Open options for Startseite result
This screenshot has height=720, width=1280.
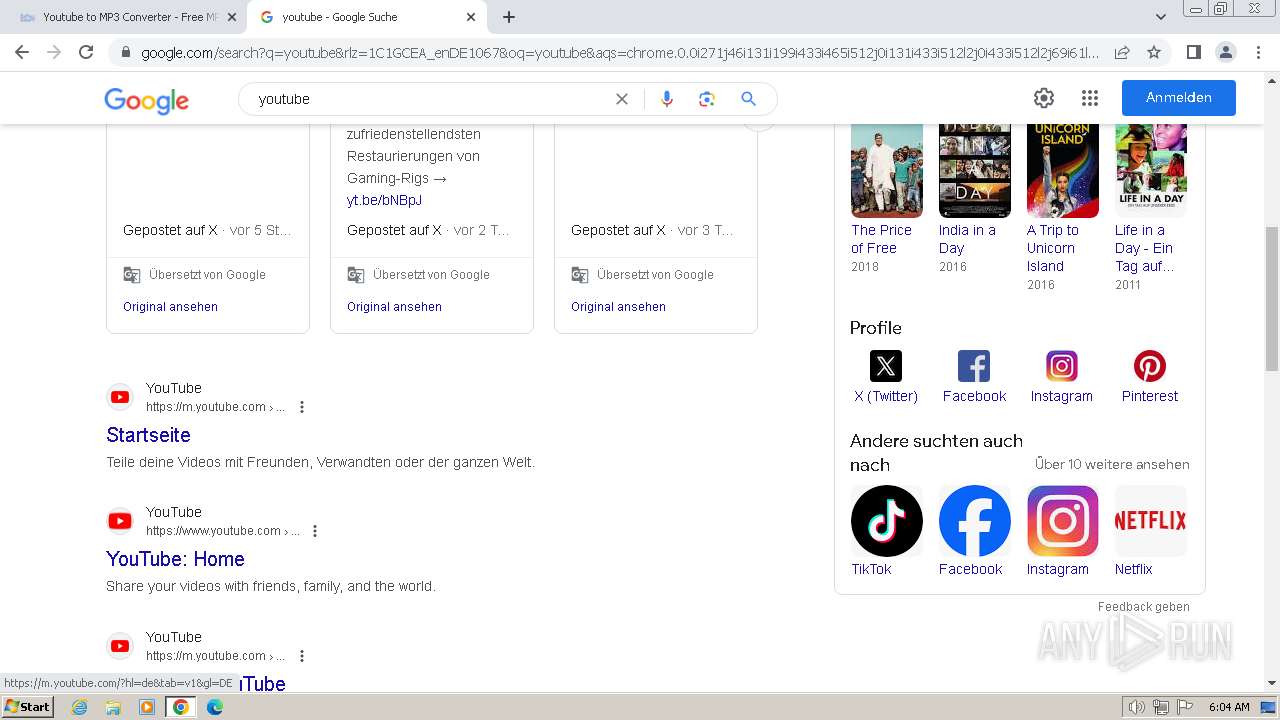point(302,407)
